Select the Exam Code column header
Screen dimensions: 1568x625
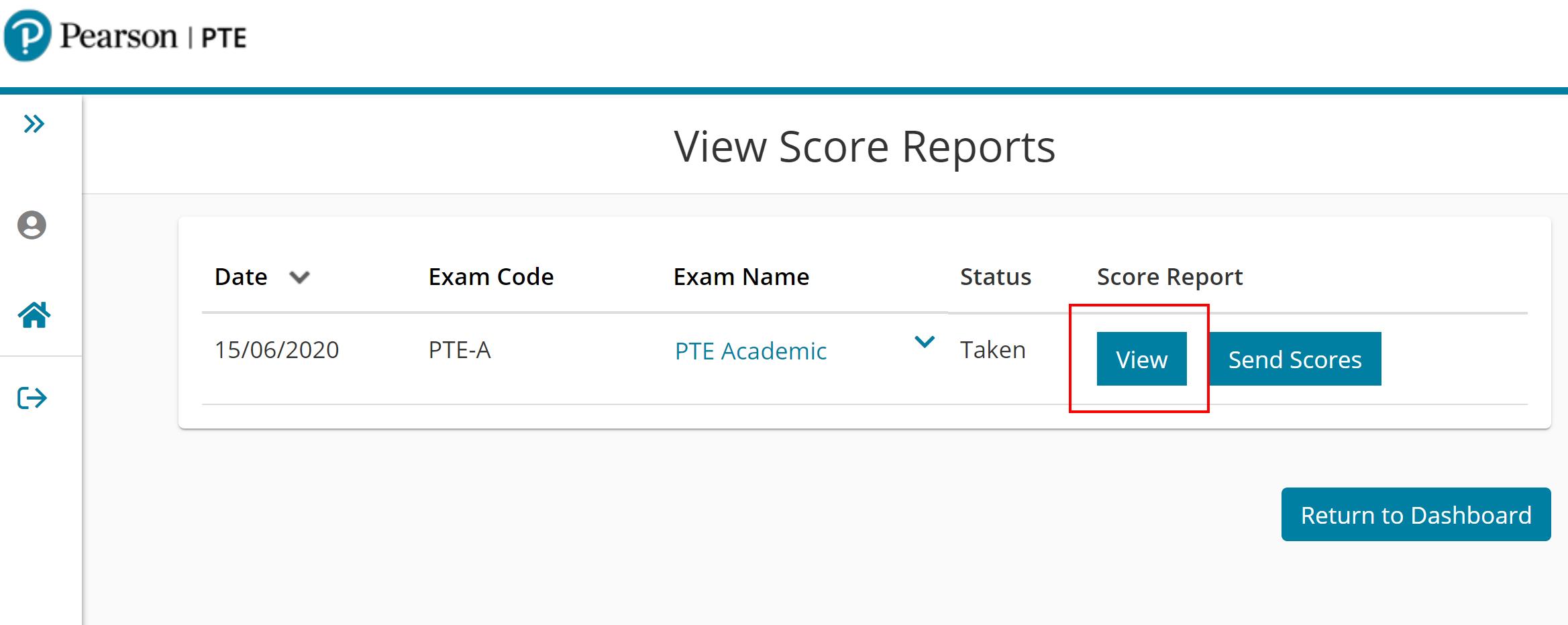[x=491, y=277]
